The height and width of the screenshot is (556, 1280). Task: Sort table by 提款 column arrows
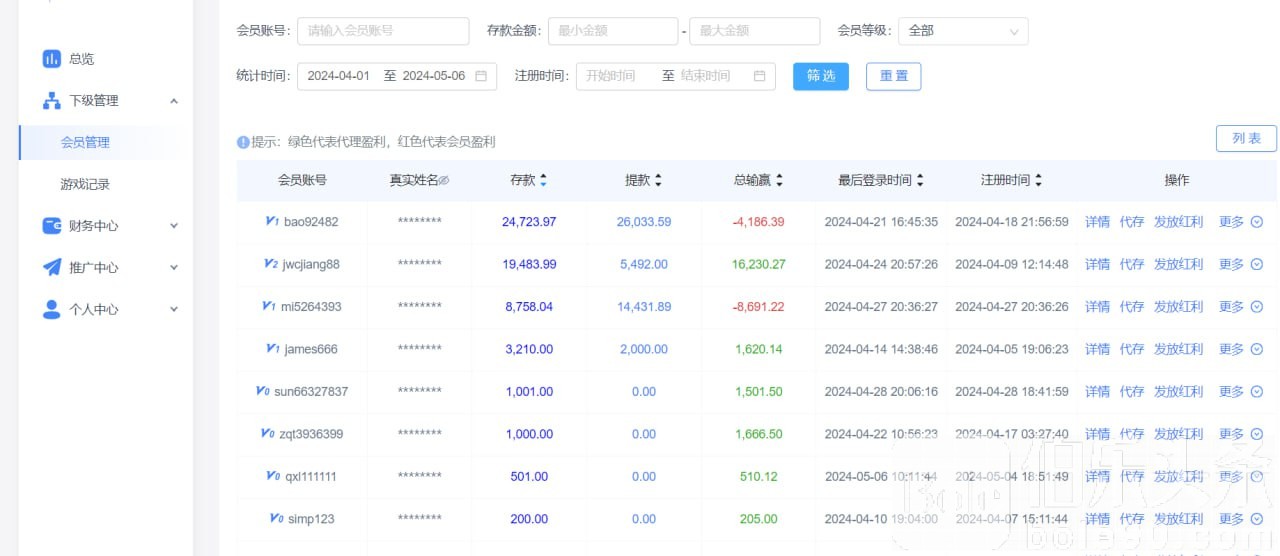coord(658,181)
